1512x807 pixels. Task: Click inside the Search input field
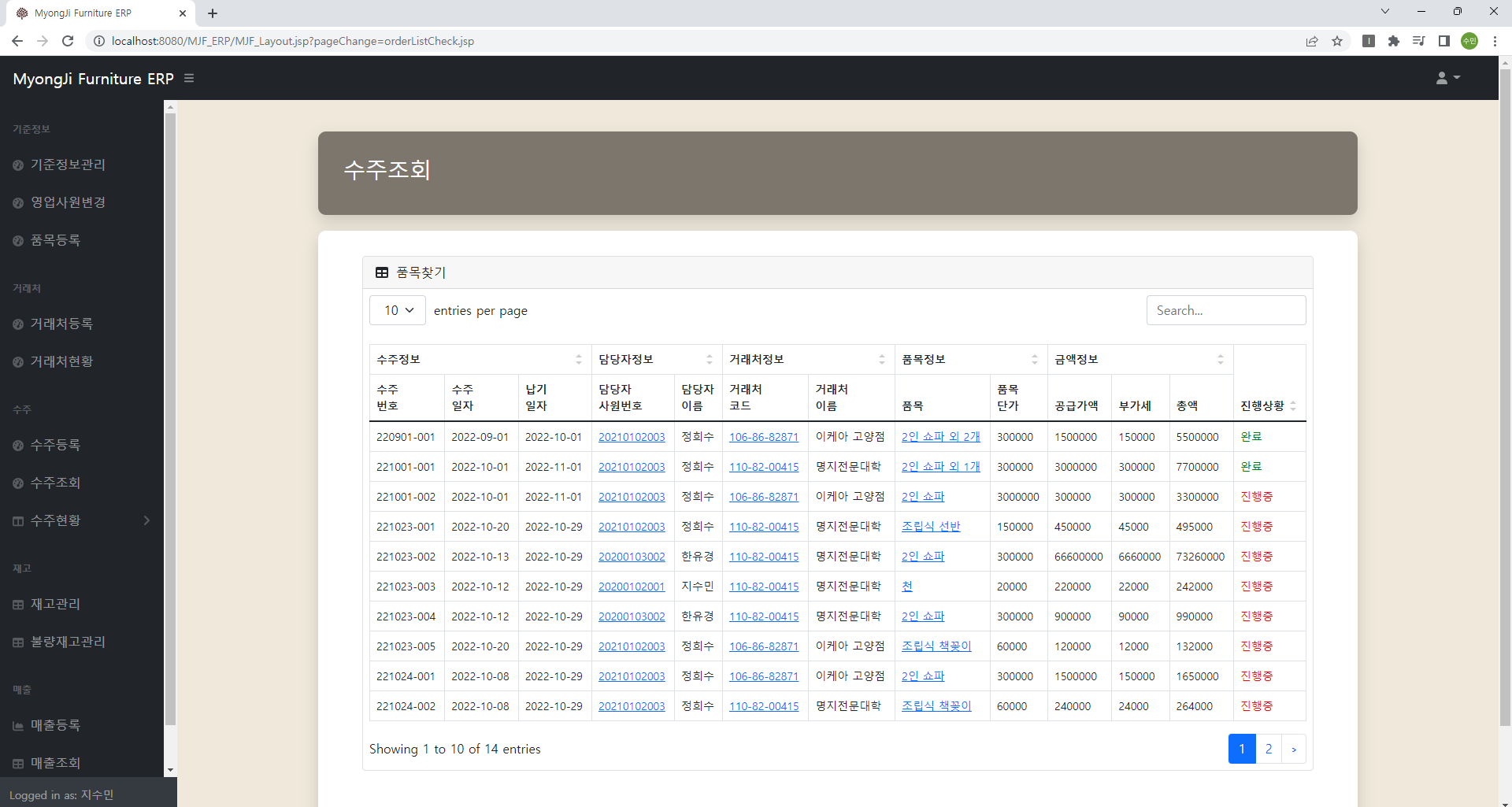[1225, 310]
